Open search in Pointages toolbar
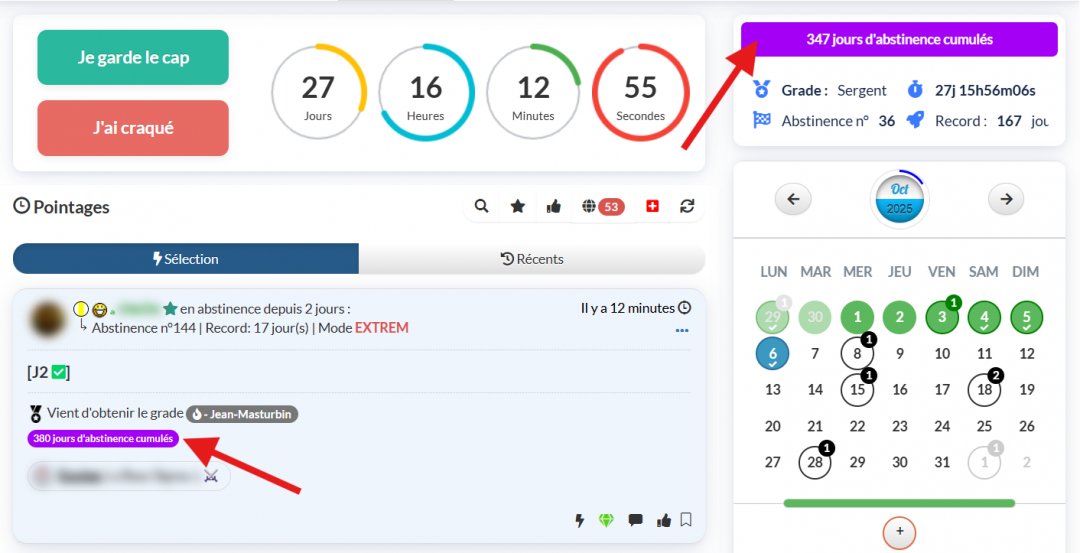This screenshot has height=553, width=1080. tap(481, 206)
